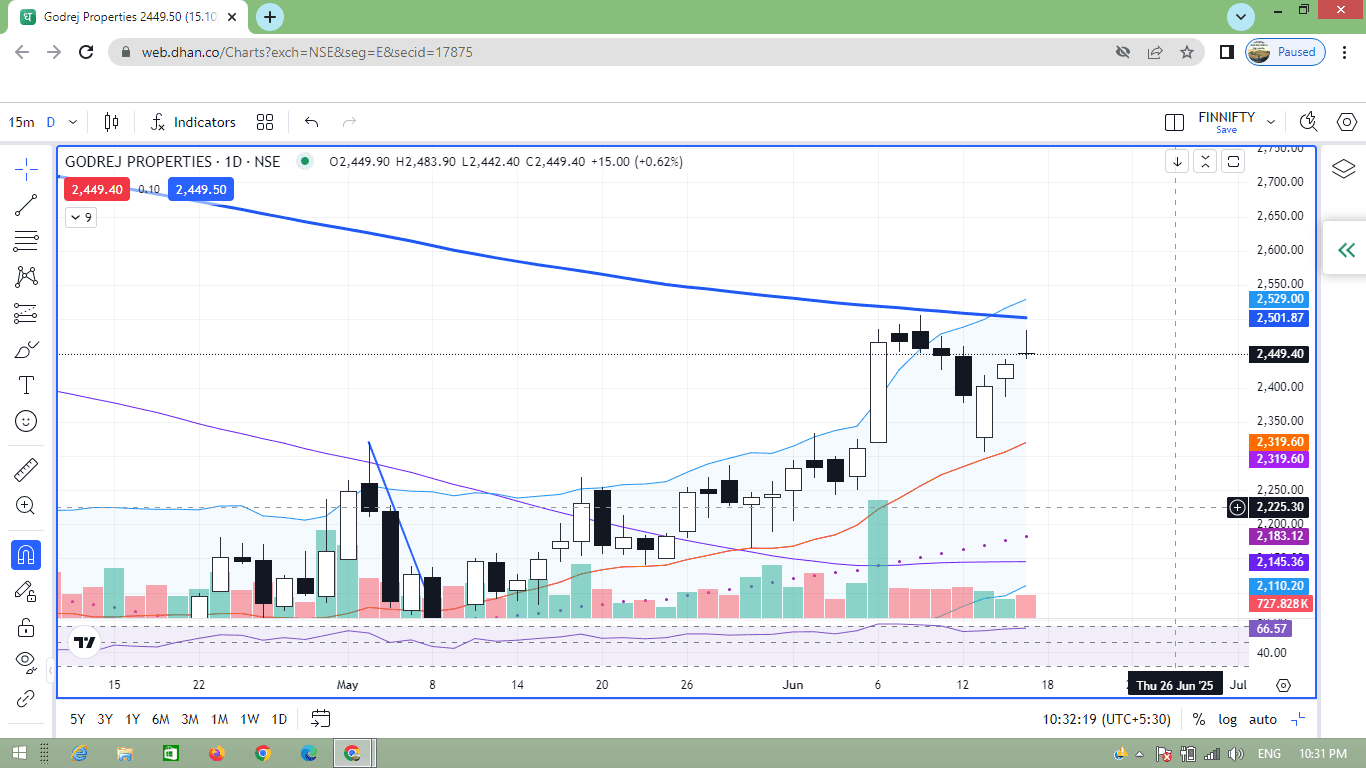This screenshot has width=1366, height=768.
Task: Click the blue 2,449.50 buy price button
Action: point(200,189)
